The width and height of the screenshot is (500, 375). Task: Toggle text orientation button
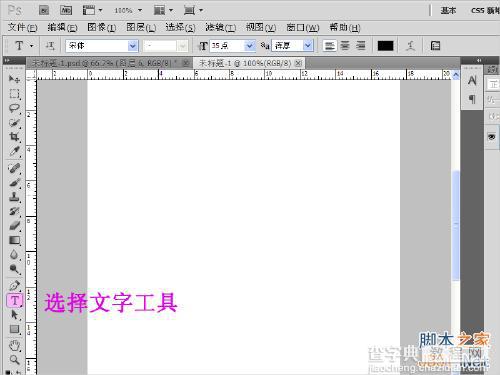[50, 46]
